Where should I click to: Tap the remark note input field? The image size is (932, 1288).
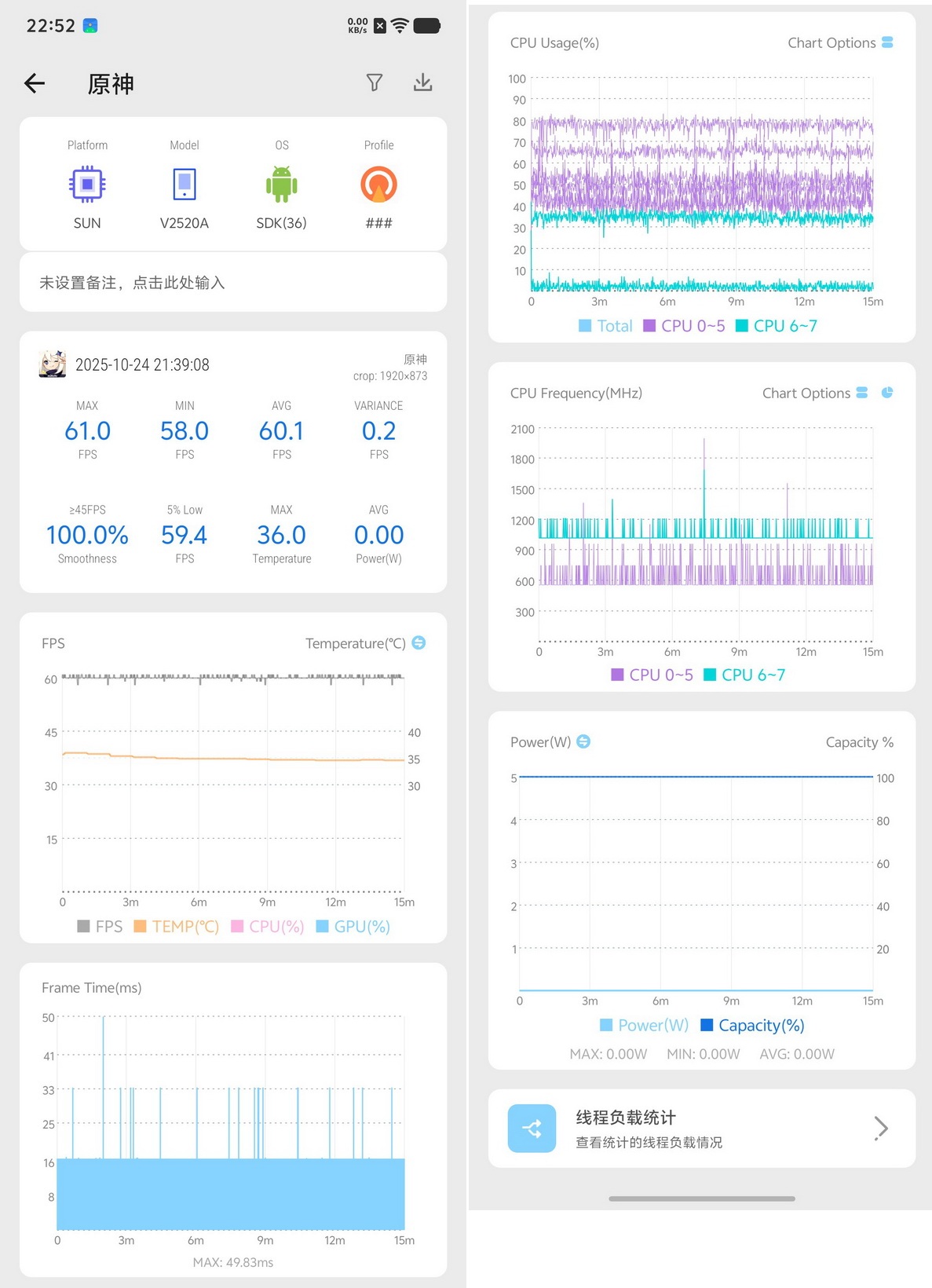(x=233, y=283)
